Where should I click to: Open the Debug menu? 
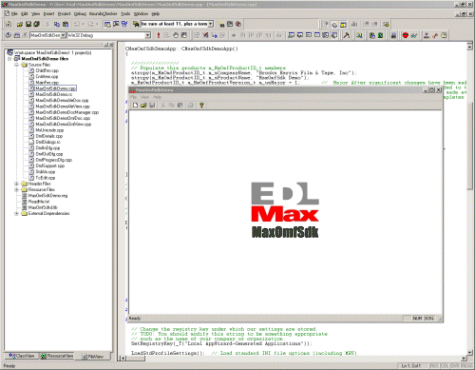80,14
